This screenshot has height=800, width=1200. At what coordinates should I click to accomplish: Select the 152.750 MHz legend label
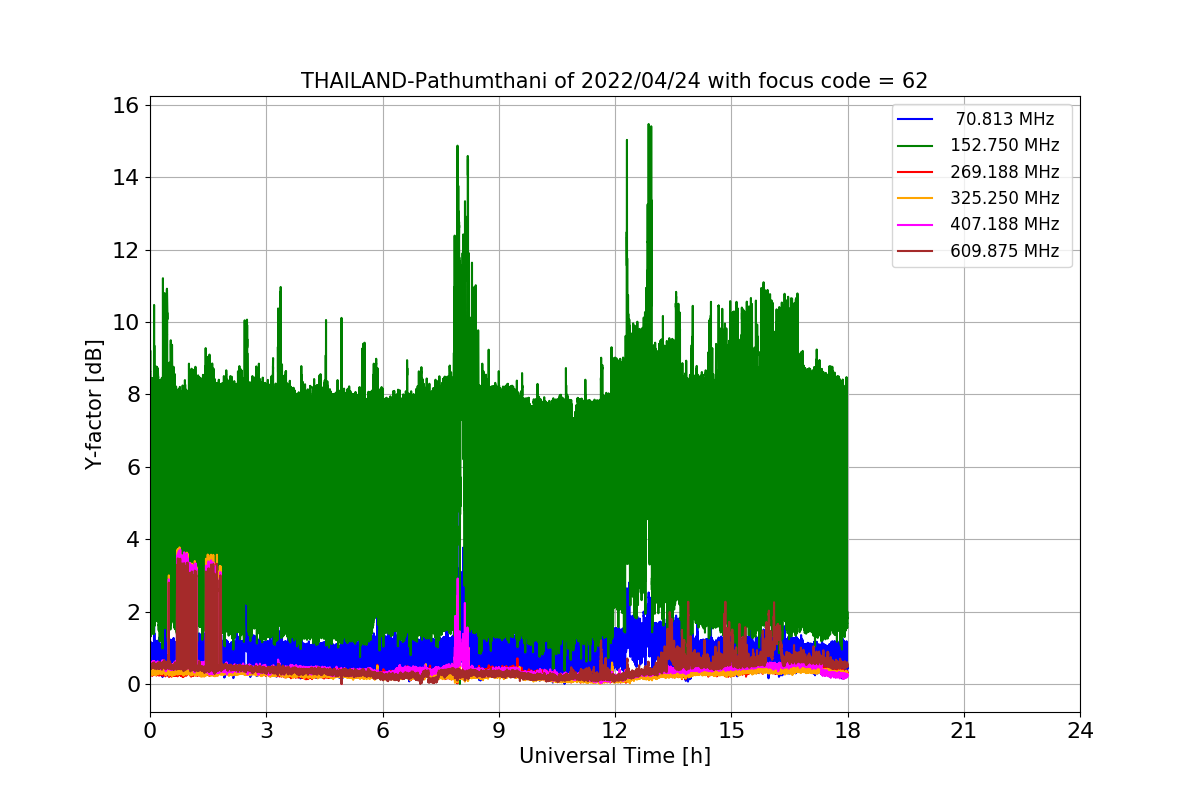(x=1005, y=145)
